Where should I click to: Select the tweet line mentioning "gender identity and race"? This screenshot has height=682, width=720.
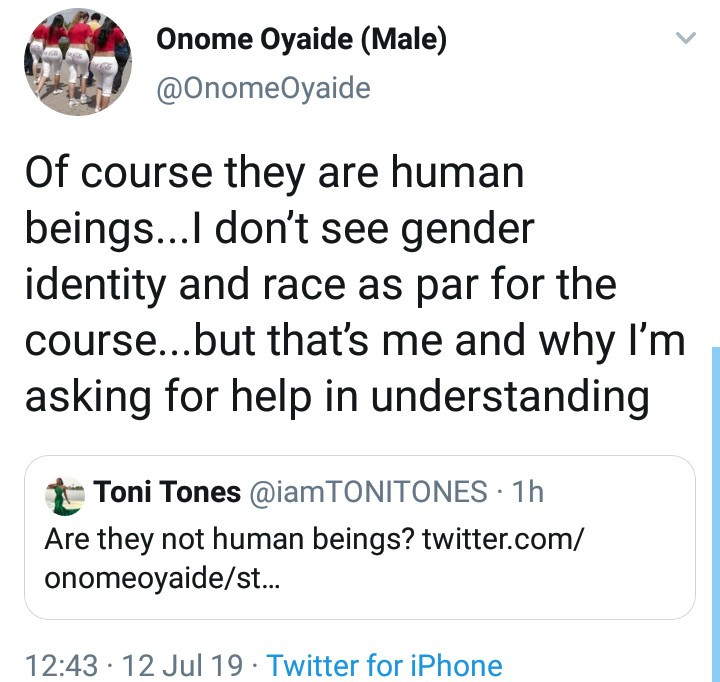click(320, 285)
